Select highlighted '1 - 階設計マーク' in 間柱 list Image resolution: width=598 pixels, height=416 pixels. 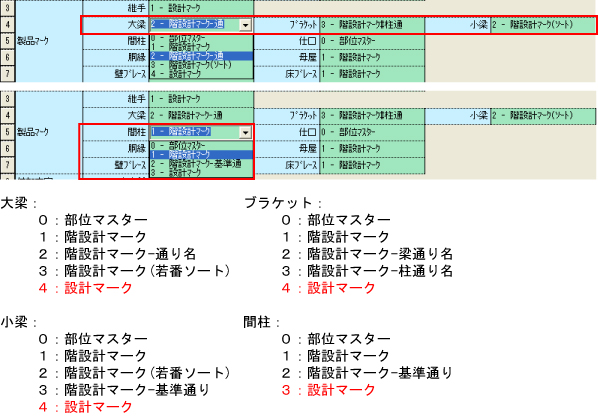point(201,154)
